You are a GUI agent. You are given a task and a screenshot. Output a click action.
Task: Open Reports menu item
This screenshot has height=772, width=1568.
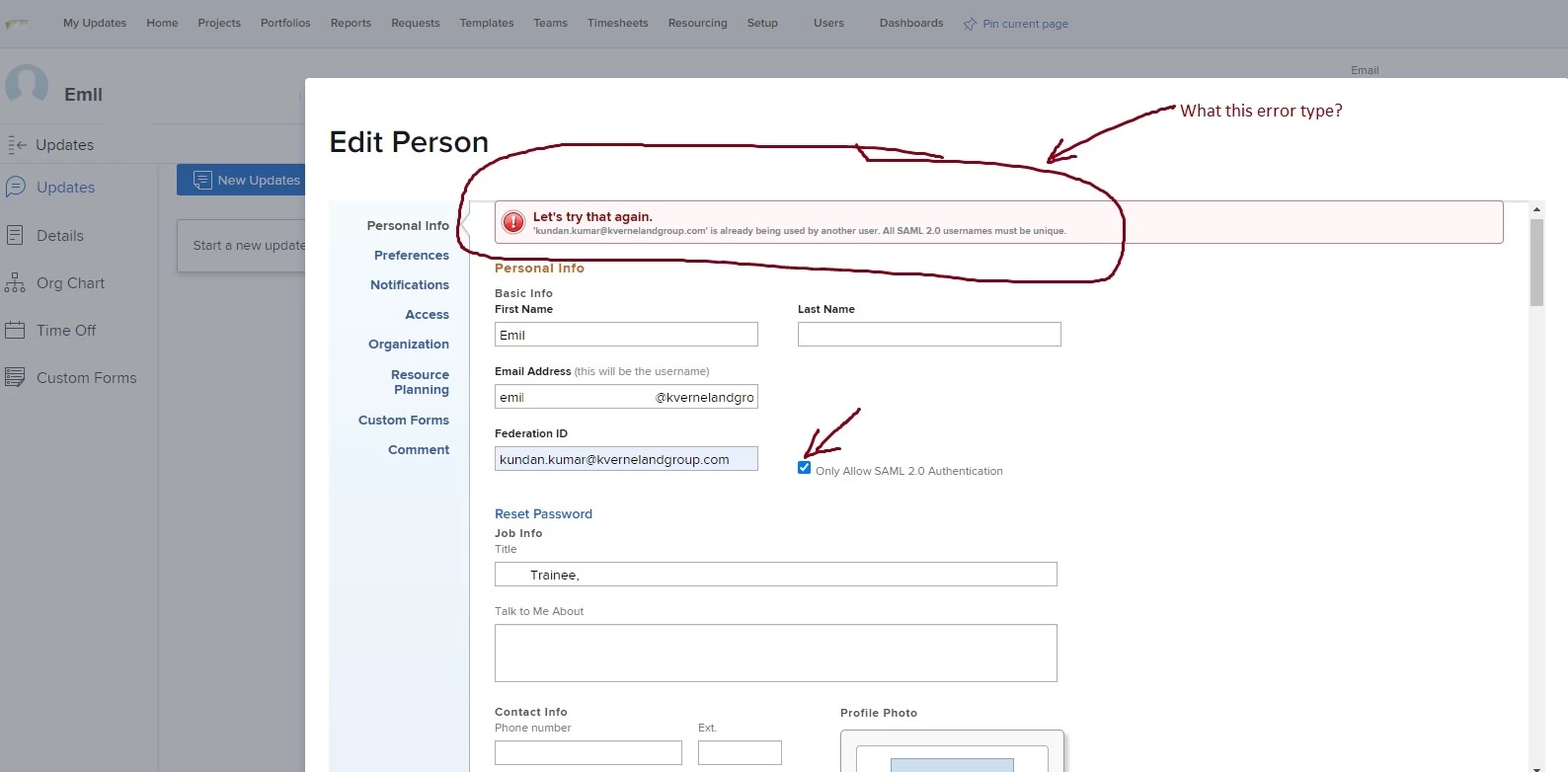click(x=351, y=23)
